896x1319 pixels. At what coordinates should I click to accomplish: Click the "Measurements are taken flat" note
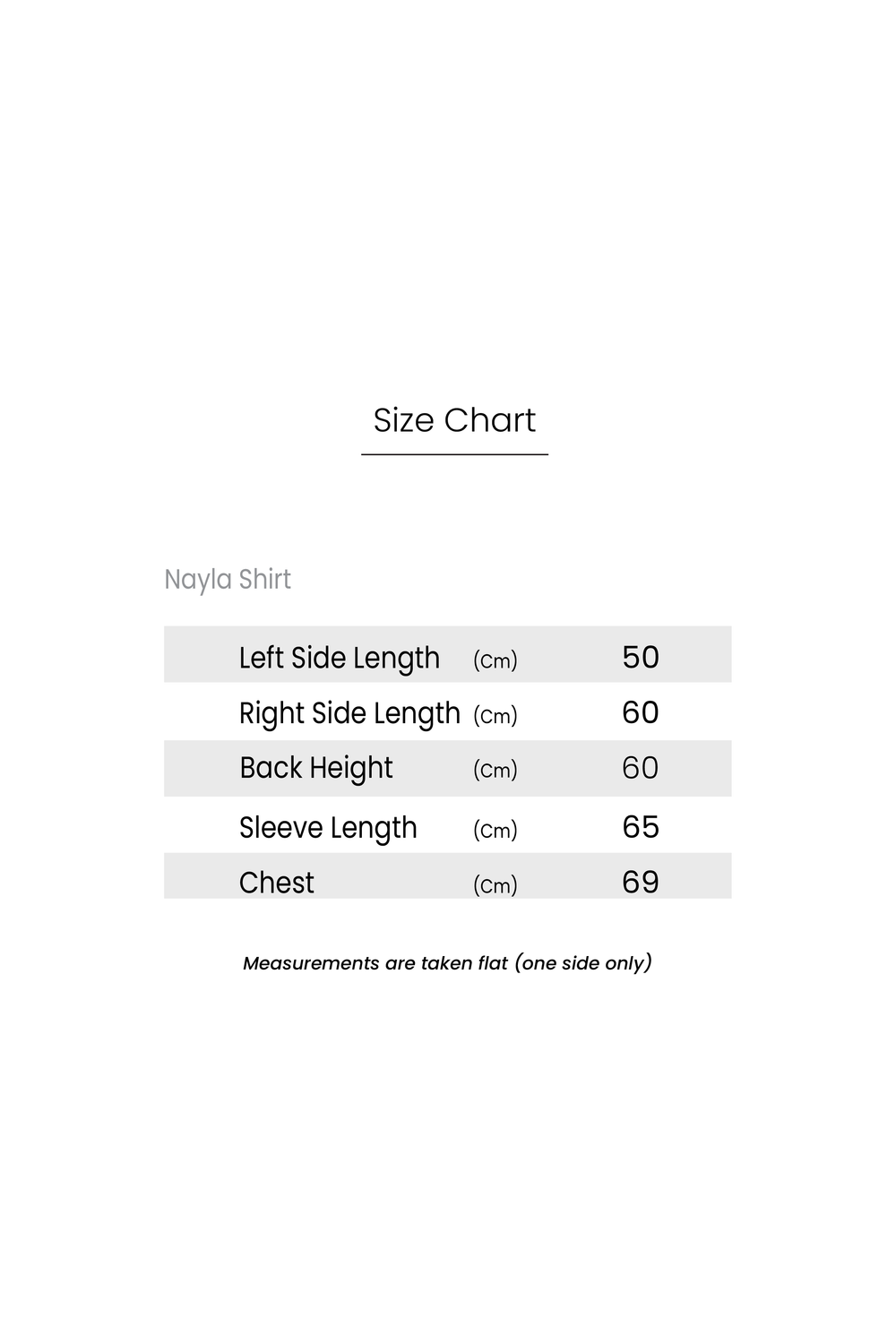pos(375,963)
